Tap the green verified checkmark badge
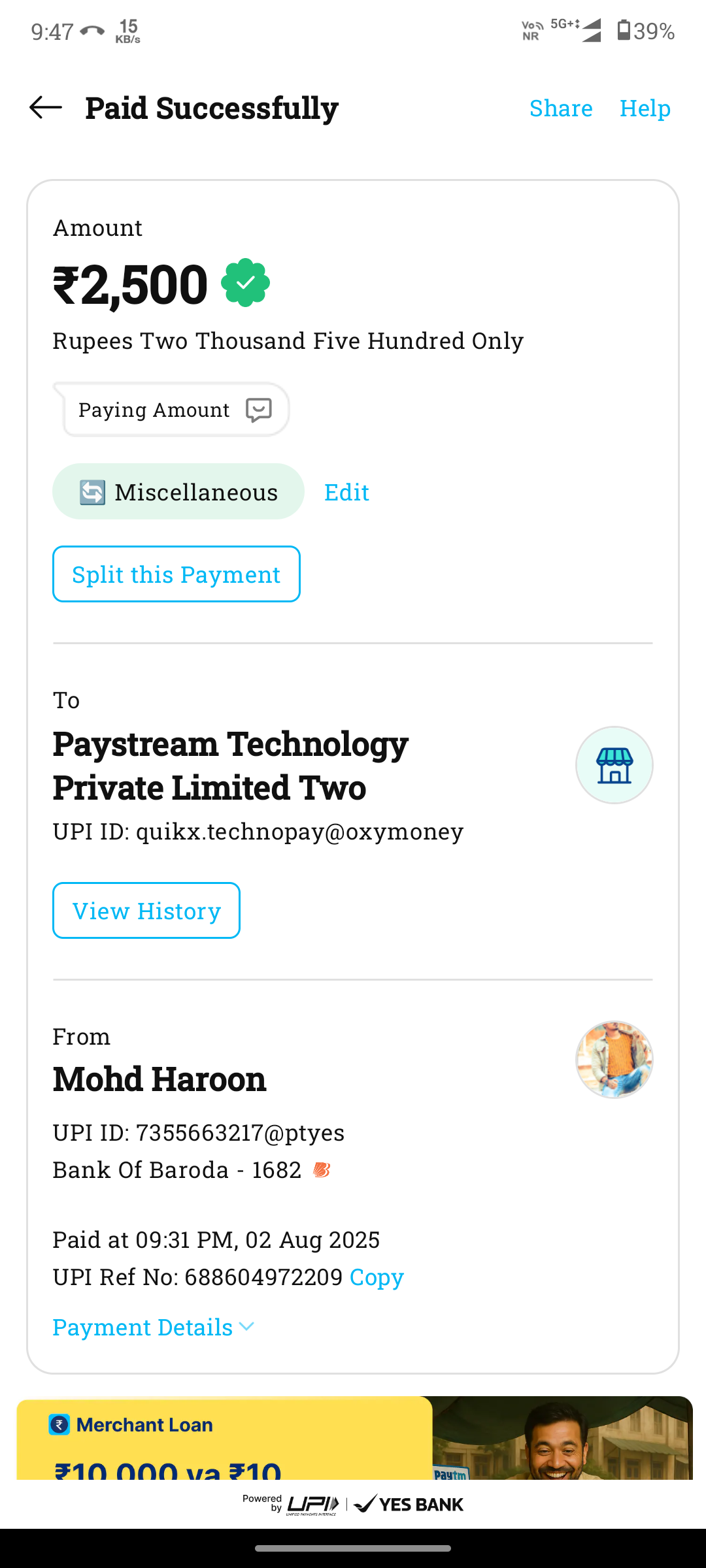The height and width of the screenshot is (1568, 706). pos(245,283)
